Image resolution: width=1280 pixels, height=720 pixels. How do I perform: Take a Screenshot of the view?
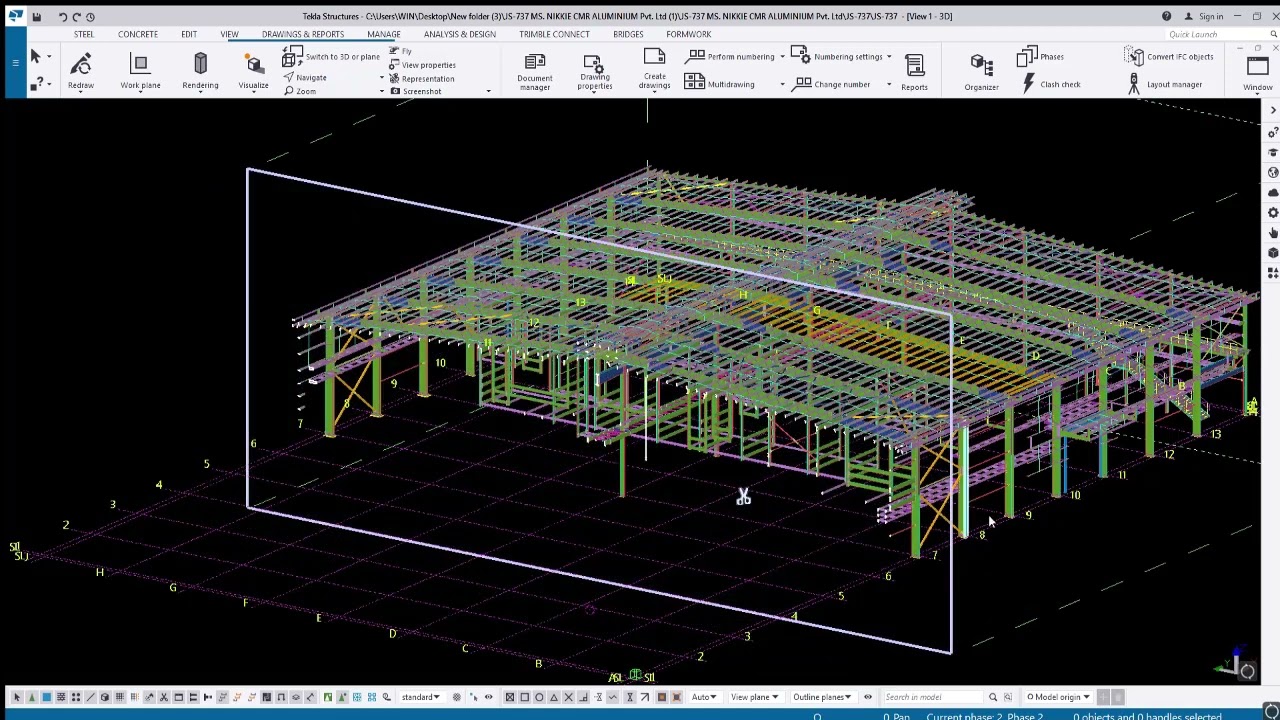click(x=415, y=91)
